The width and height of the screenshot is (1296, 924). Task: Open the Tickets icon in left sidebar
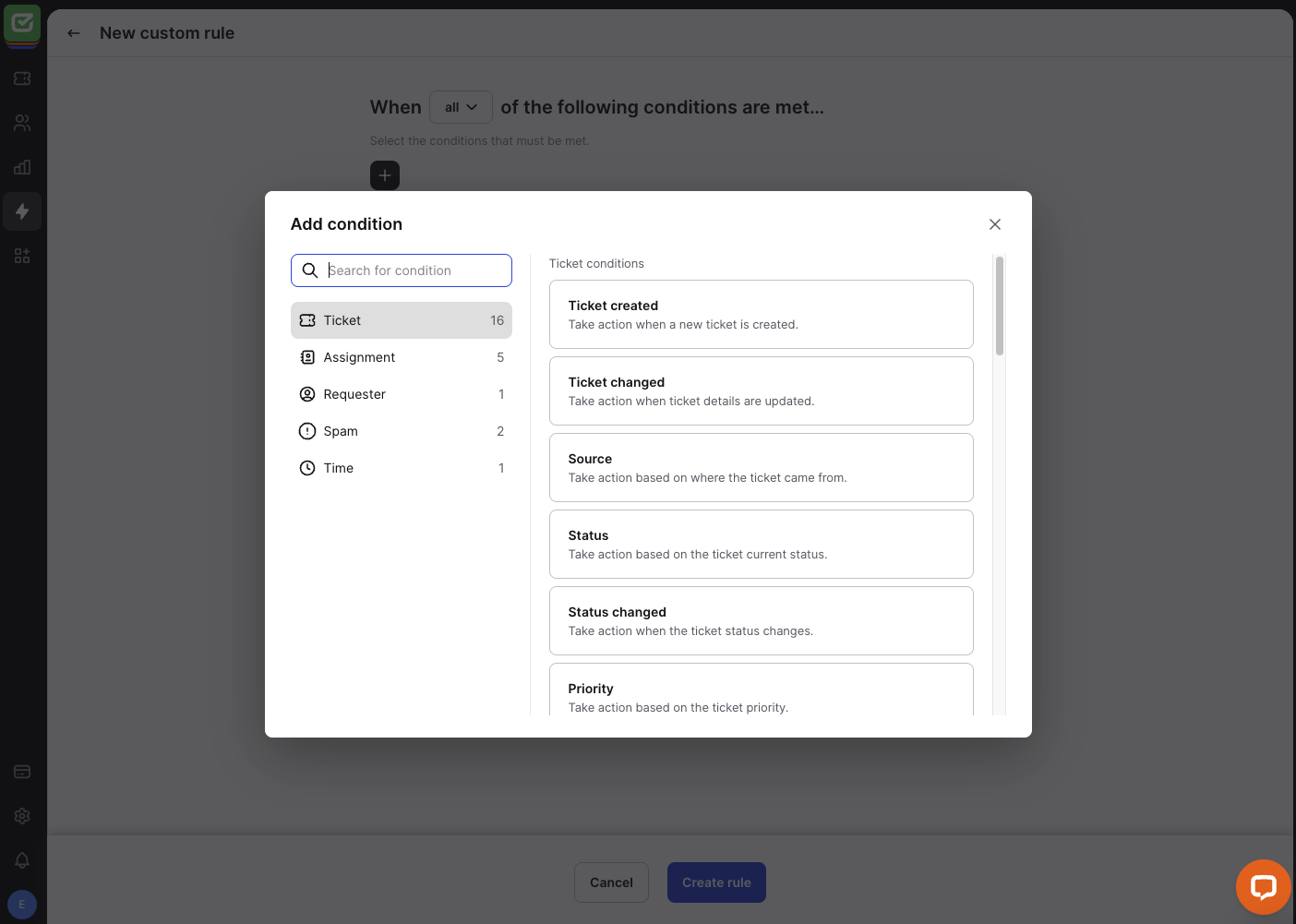pos(22,78)
